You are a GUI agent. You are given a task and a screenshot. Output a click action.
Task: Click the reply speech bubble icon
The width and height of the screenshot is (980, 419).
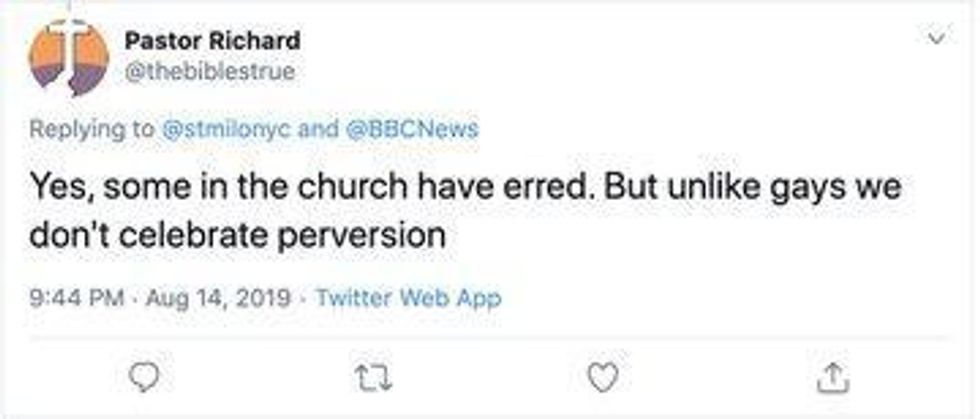[x=147, y=375]
